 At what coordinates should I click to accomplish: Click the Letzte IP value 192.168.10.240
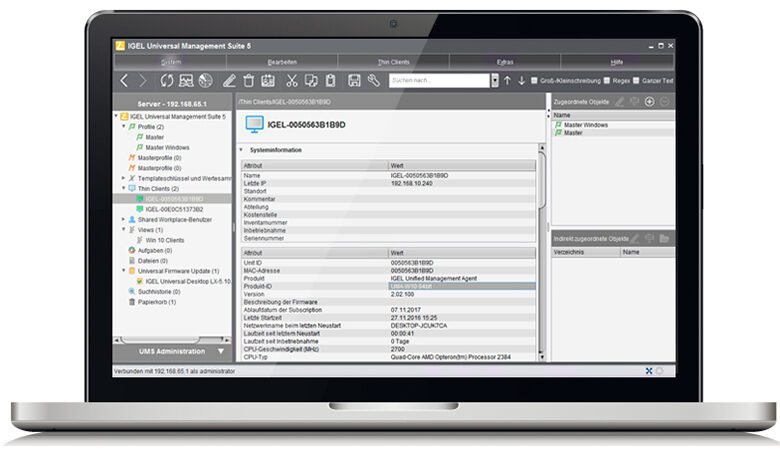(x=411, y=183)
